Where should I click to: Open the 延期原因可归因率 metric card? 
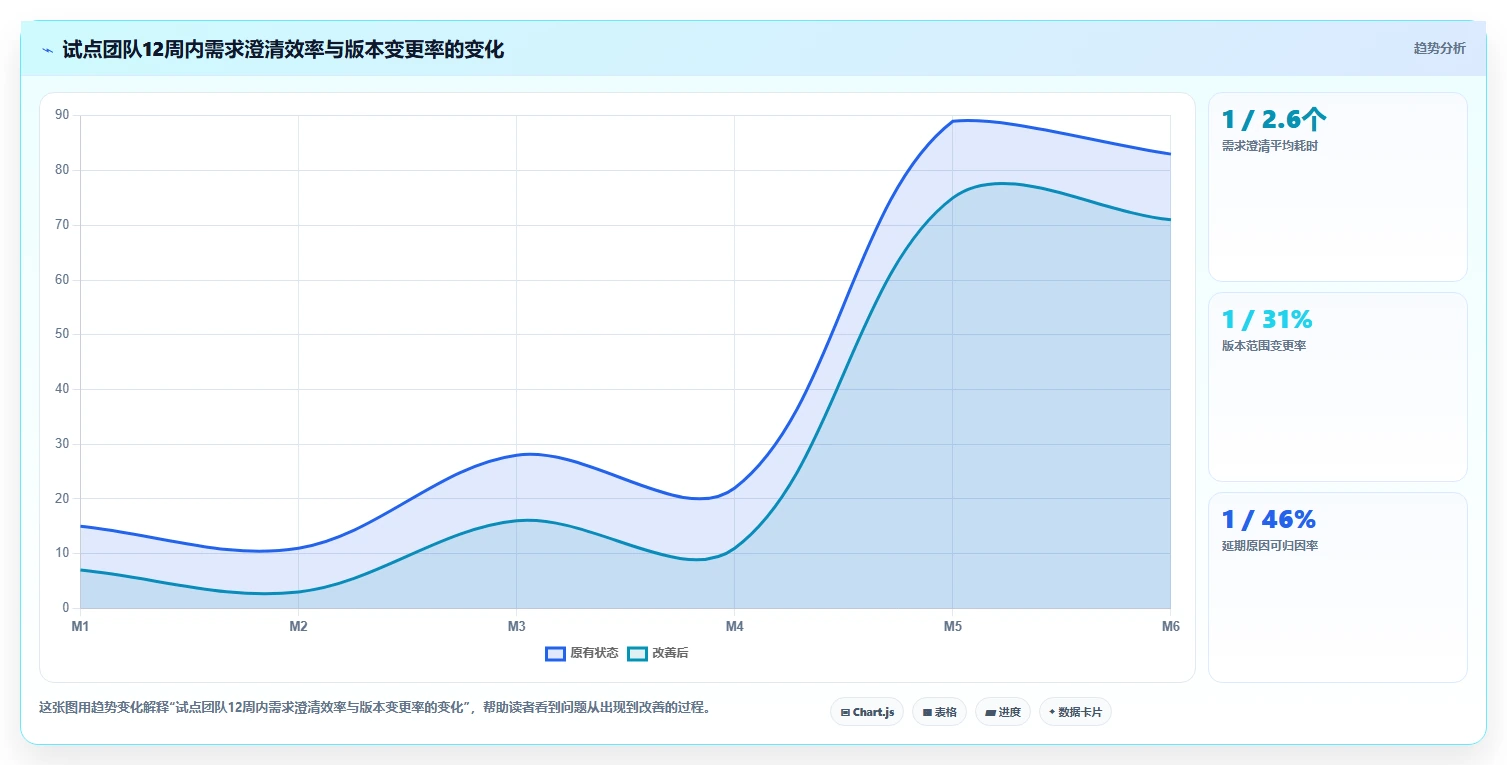(x=1337, y=587)
